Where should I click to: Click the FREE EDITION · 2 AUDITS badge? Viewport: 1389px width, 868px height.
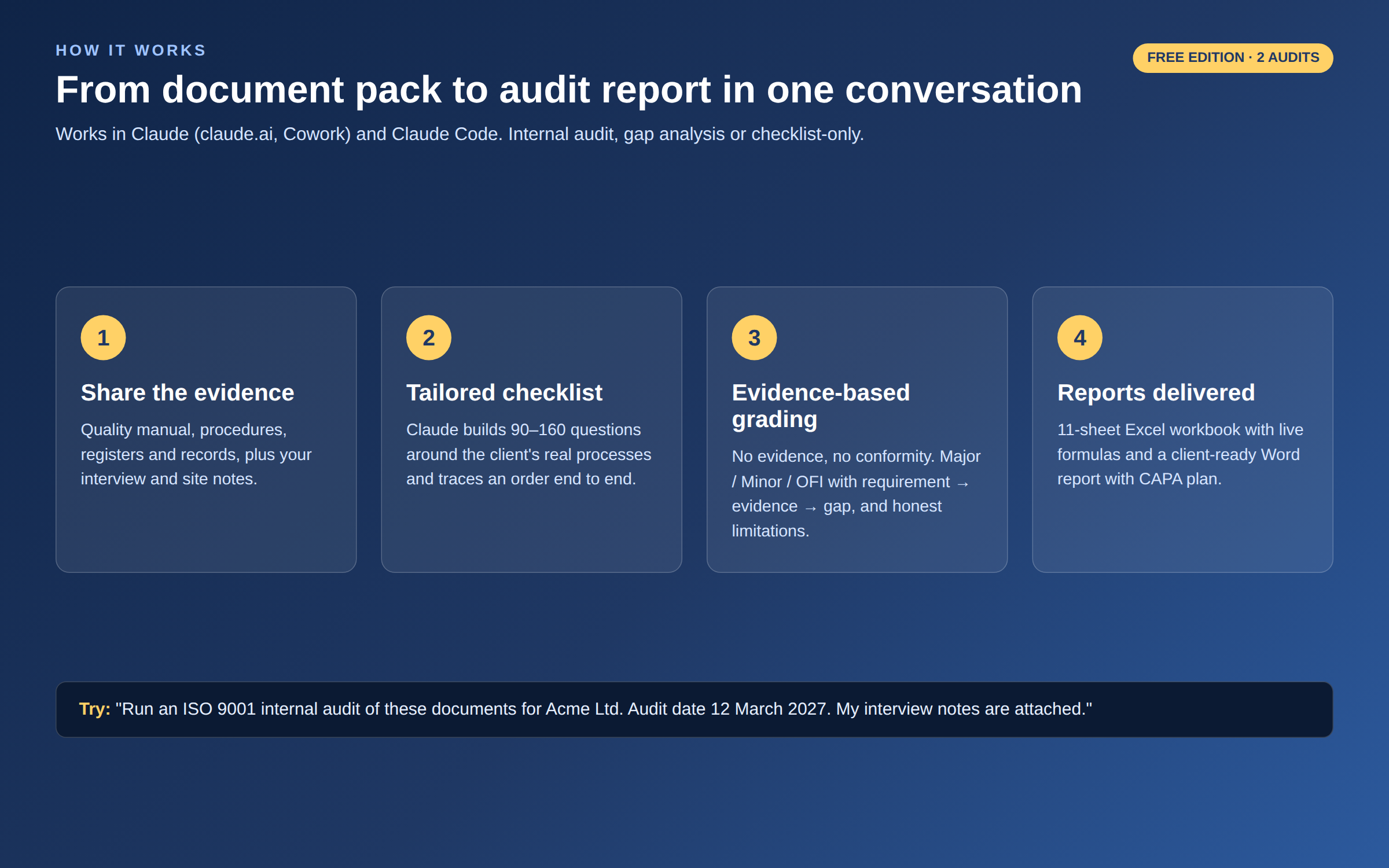1233,58
